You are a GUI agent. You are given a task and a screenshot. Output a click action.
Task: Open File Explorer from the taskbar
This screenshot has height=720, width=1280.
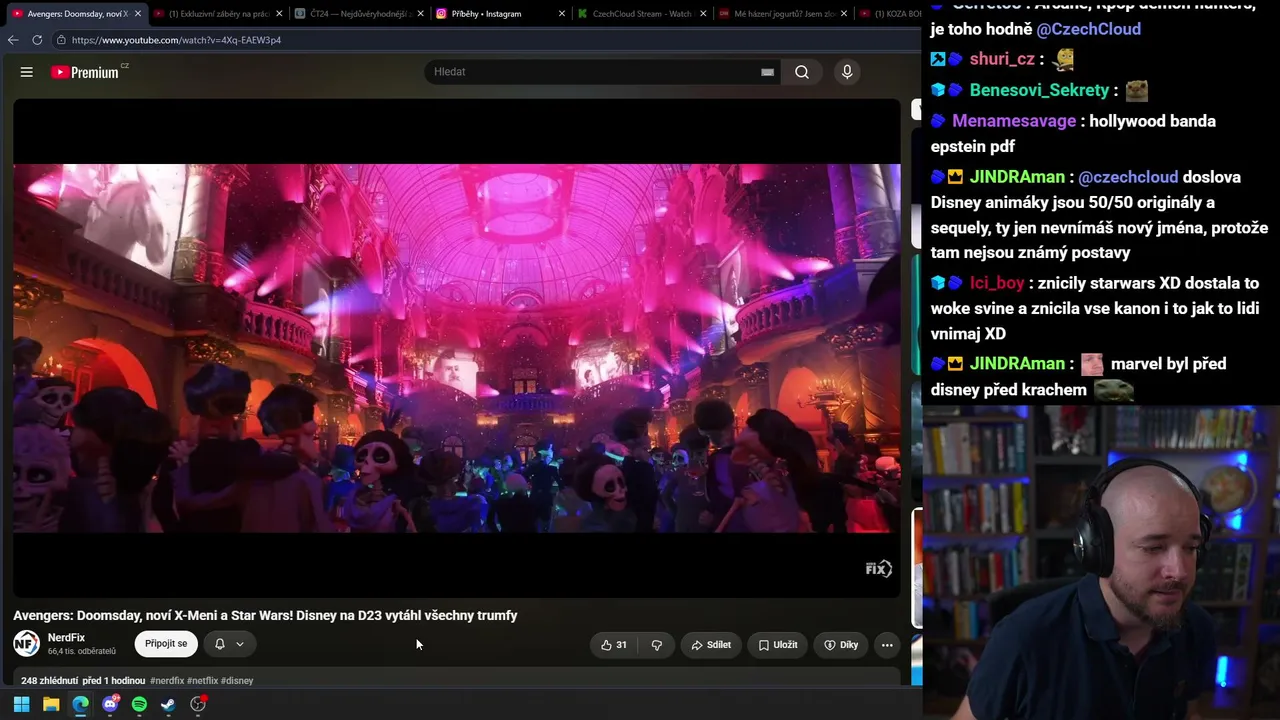click(x=51, y=704)
